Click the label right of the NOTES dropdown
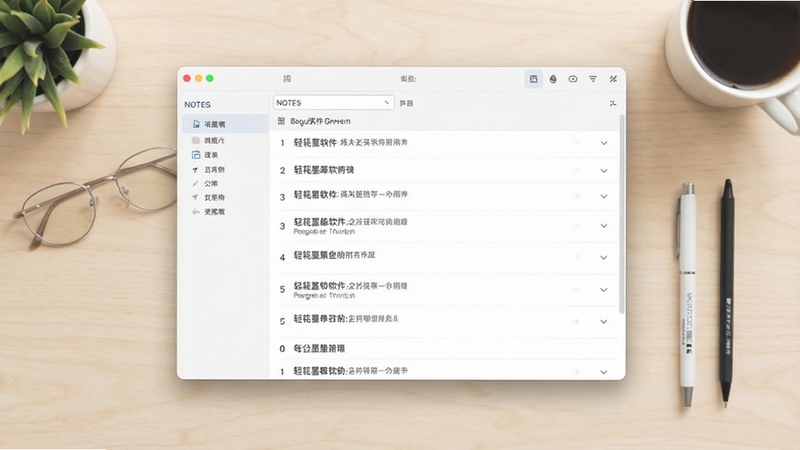 coord(407,104)
